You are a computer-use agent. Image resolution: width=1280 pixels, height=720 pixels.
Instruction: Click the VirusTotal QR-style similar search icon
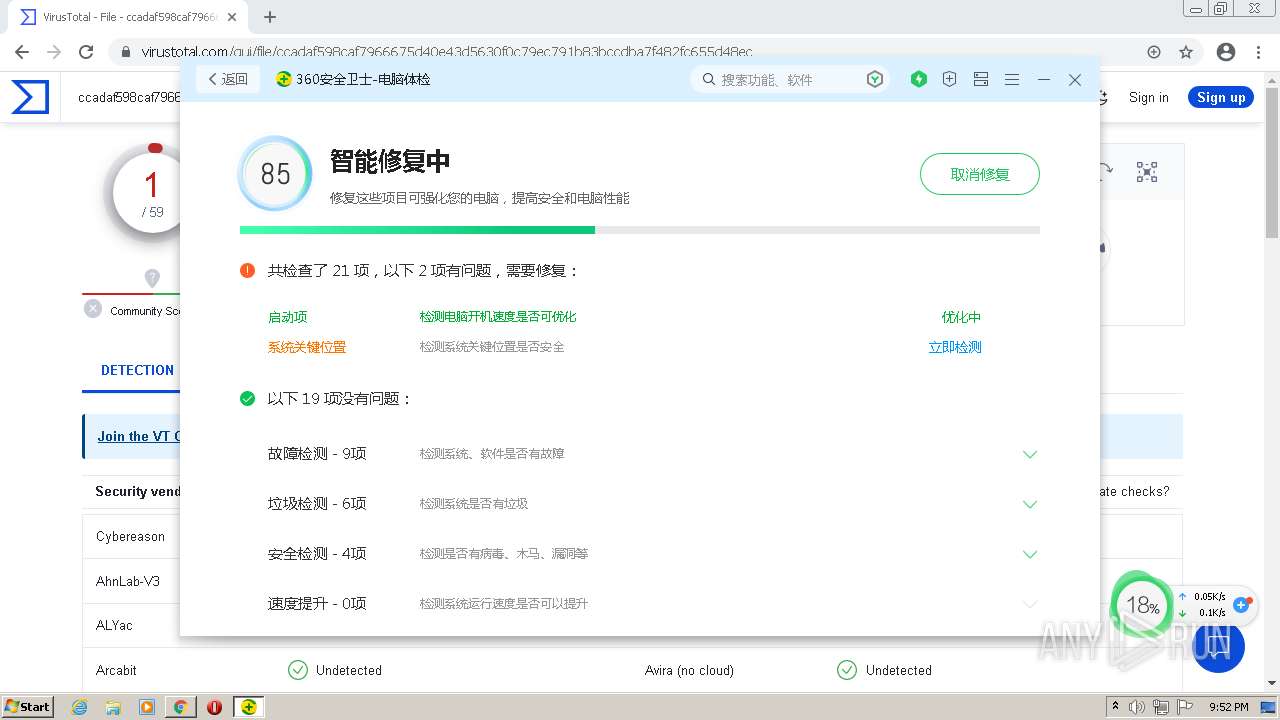(1147, 172)
